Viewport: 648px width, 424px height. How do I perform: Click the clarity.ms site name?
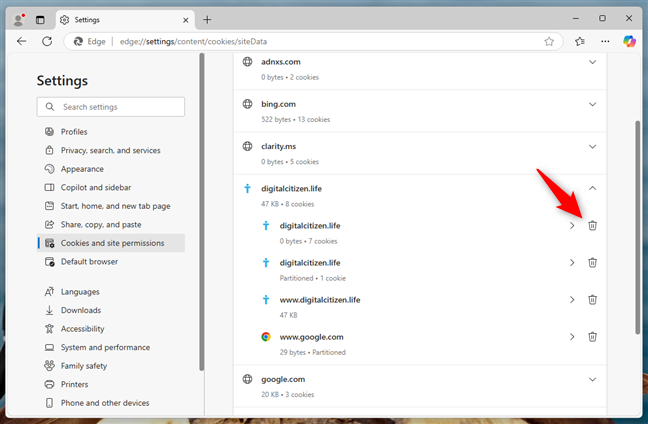point(279,146)
